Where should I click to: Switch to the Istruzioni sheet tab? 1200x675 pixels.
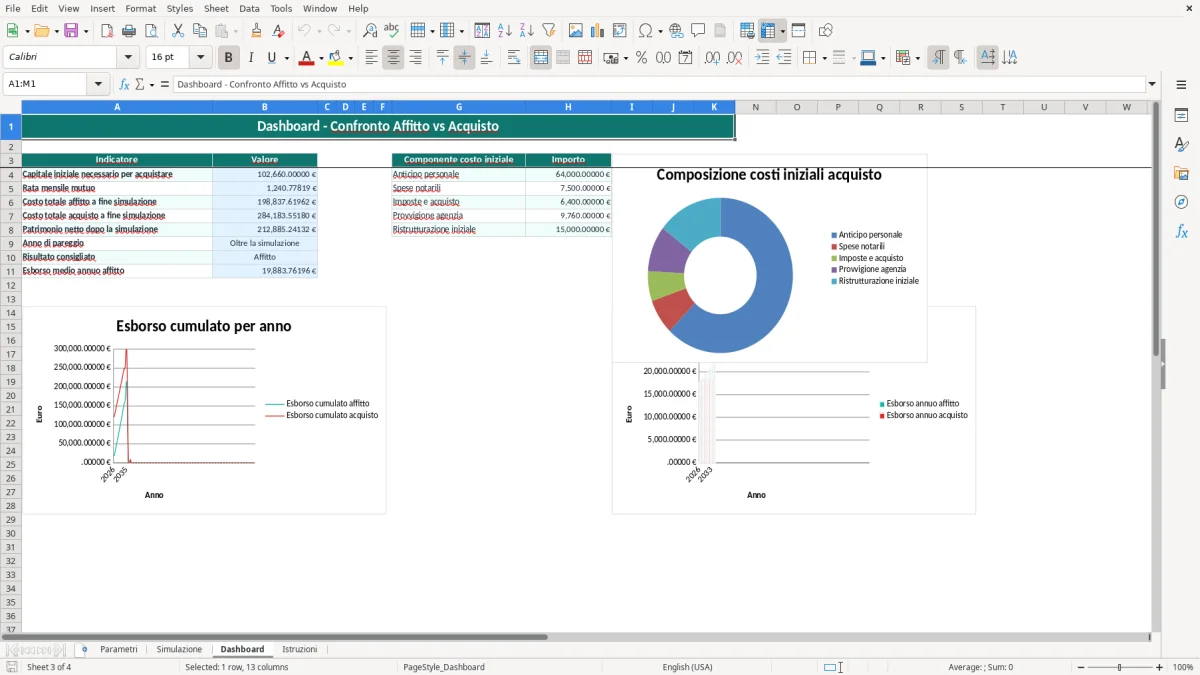coord(299,650)
